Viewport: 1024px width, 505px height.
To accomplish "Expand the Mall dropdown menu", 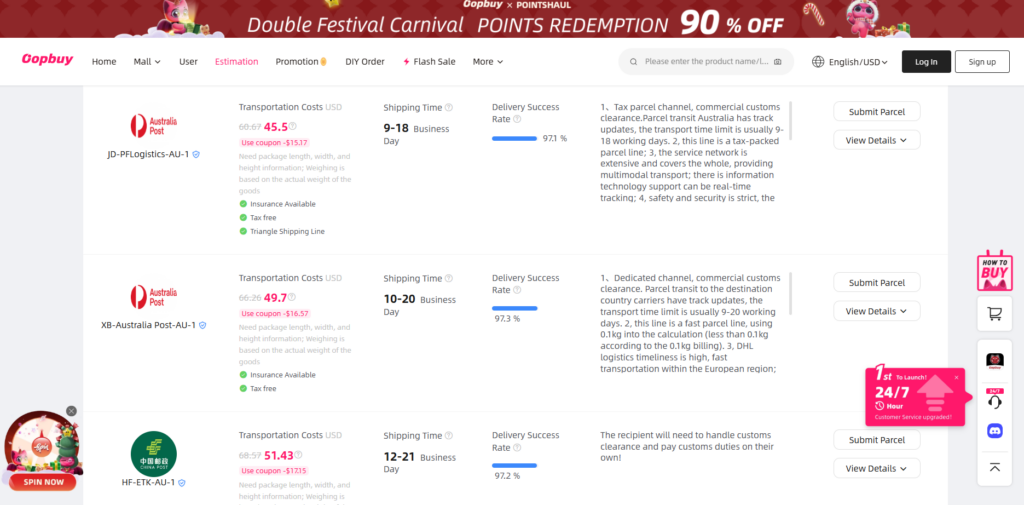I will coord(147,62).
